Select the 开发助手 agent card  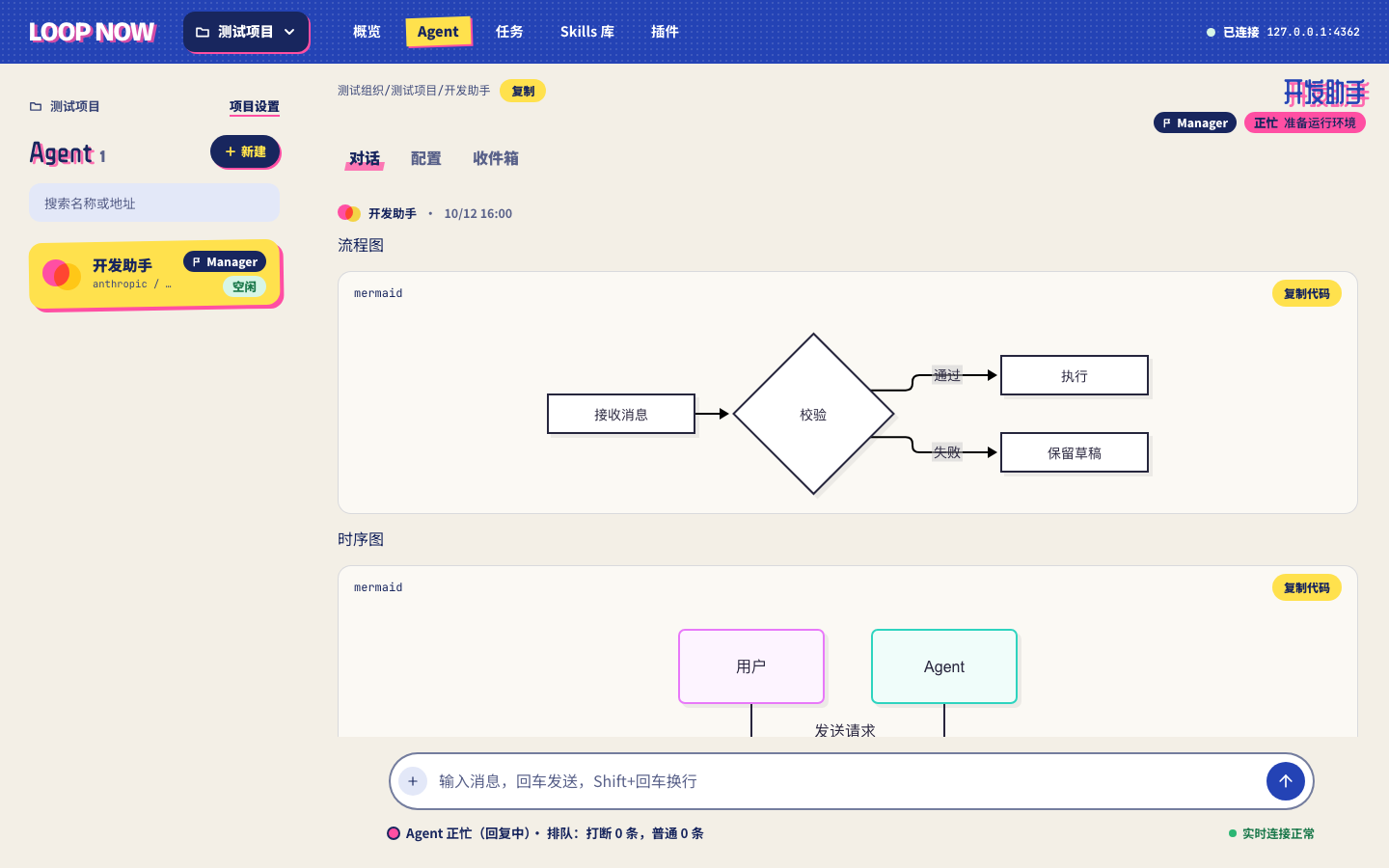tap(154, 274)
